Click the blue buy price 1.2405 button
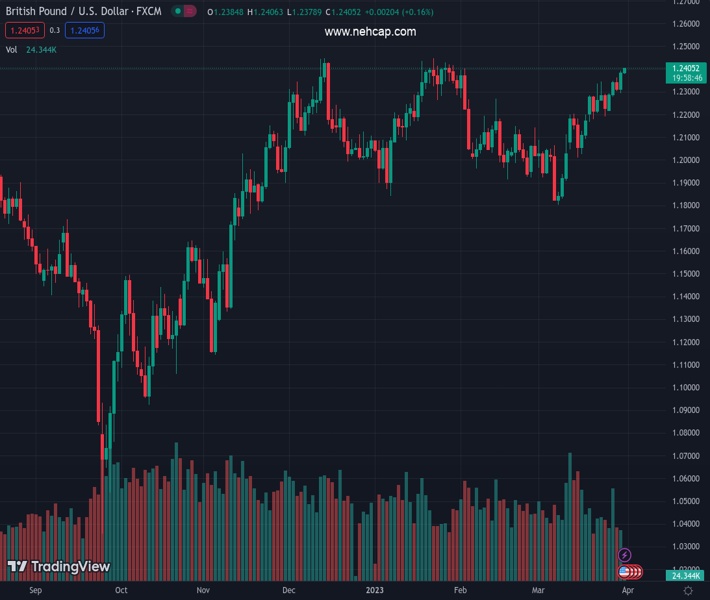The width and height of the screenshot is (710, 600). tap(85, 30)
